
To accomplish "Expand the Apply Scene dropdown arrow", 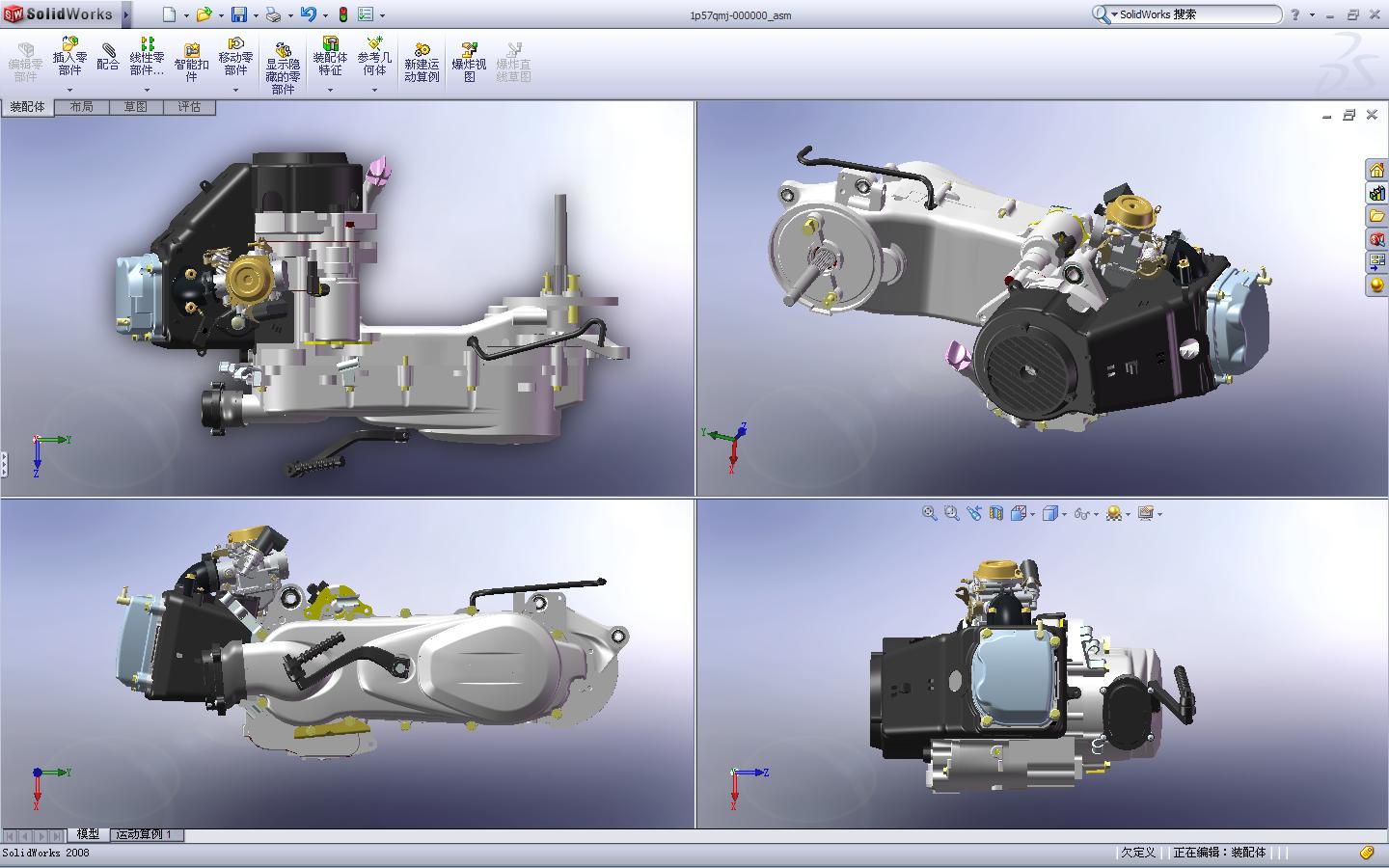I will 1128,514.
